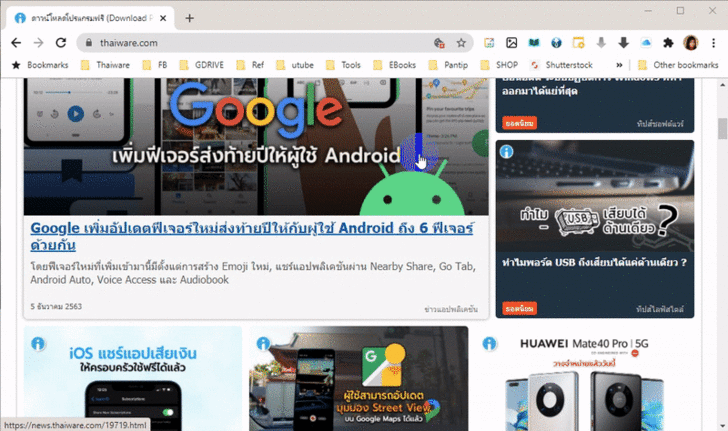
Task: Select the Thaiware browser tab
Action: [x=91, y=18]
